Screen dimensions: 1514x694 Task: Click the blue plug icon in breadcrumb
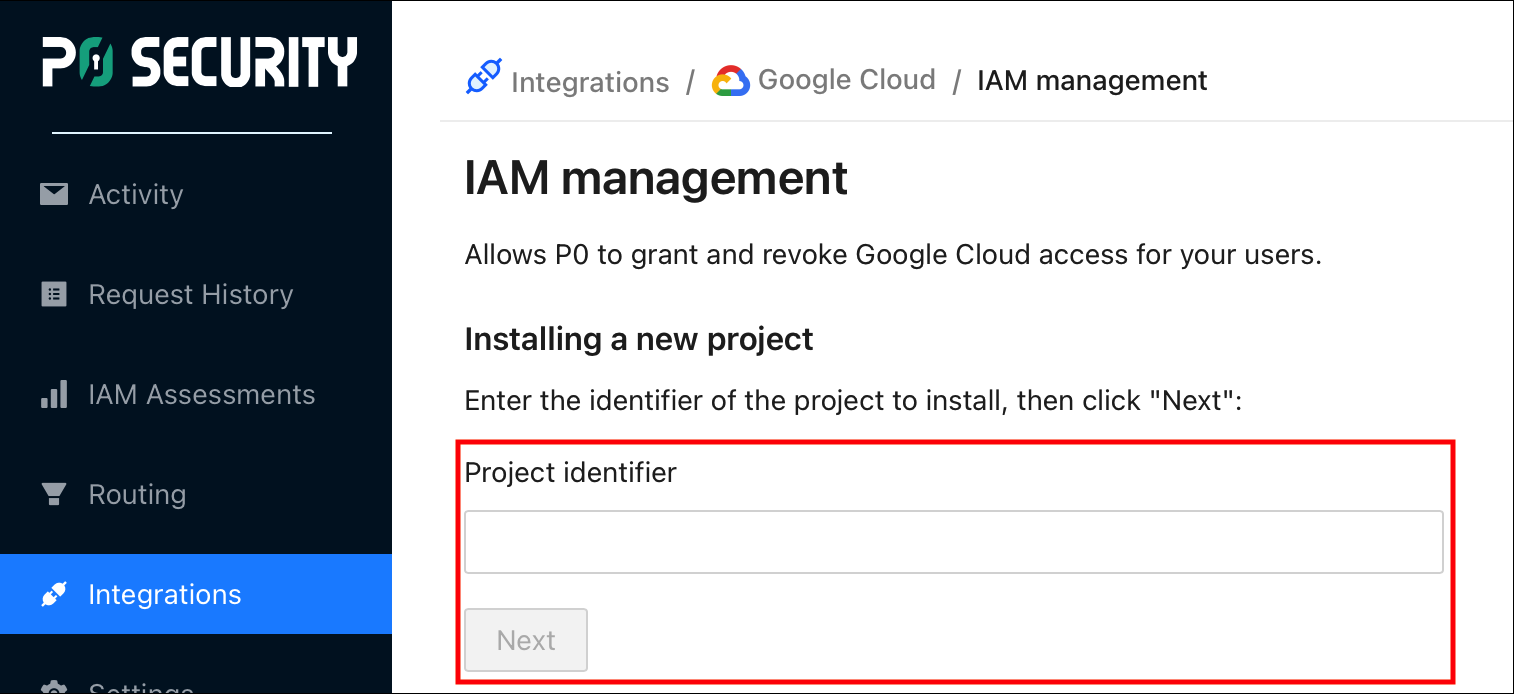[483, 79]
